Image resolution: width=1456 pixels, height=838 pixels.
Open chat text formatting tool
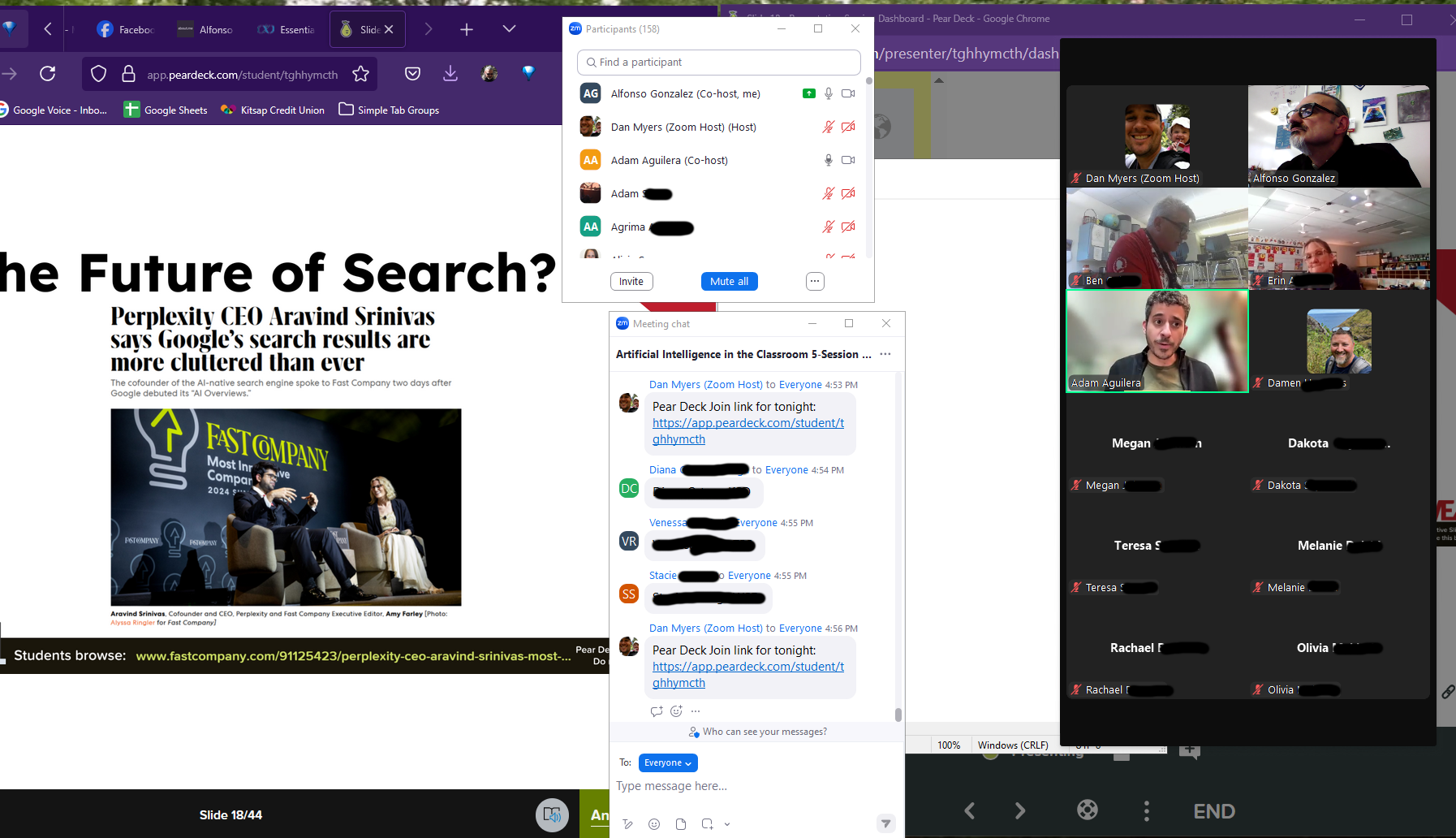[627, 824]
